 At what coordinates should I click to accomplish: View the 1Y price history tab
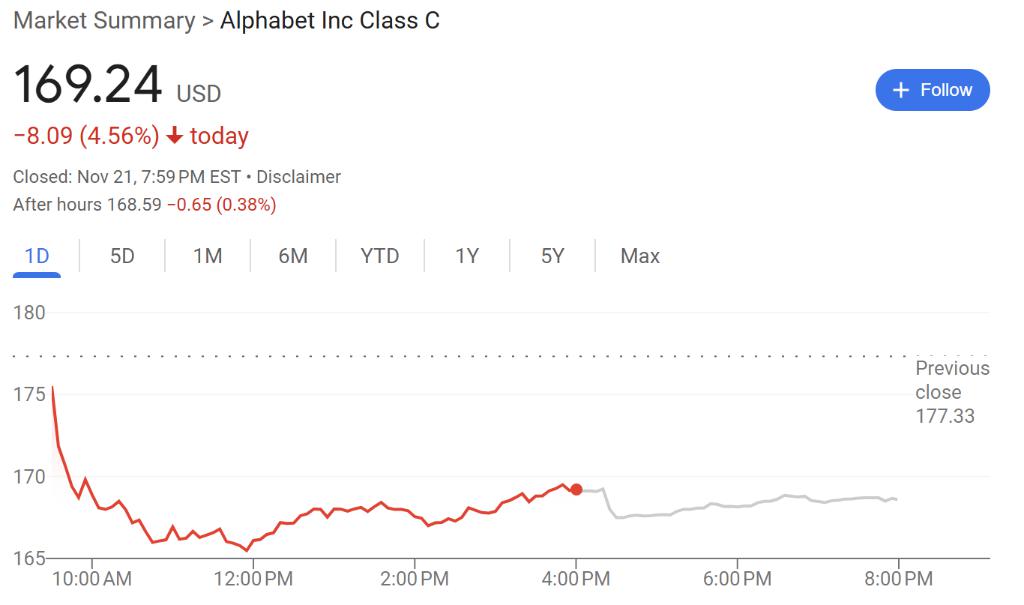[x=467, y=256]
